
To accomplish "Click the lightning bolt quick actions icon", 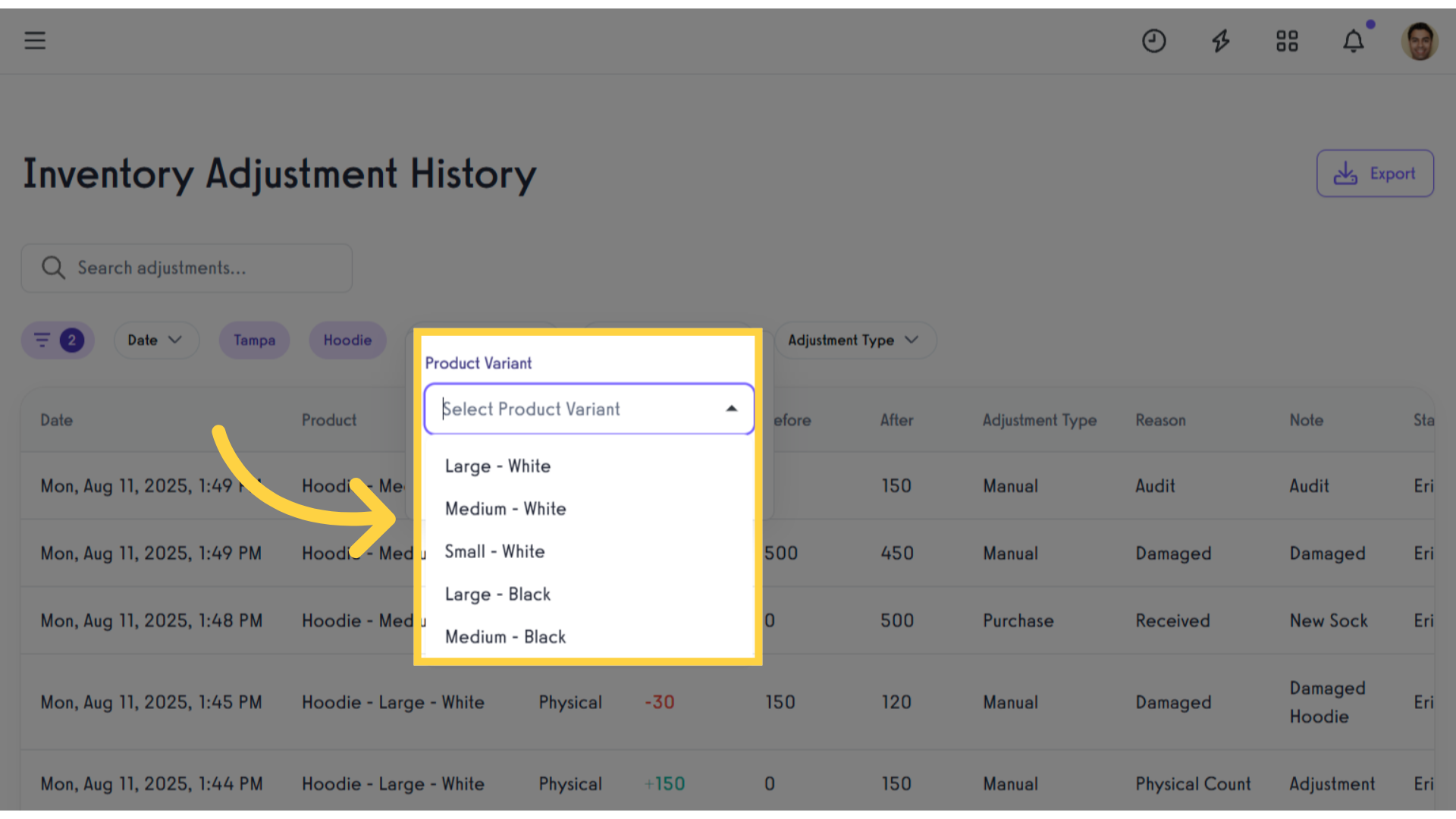I will (1220, 41).
